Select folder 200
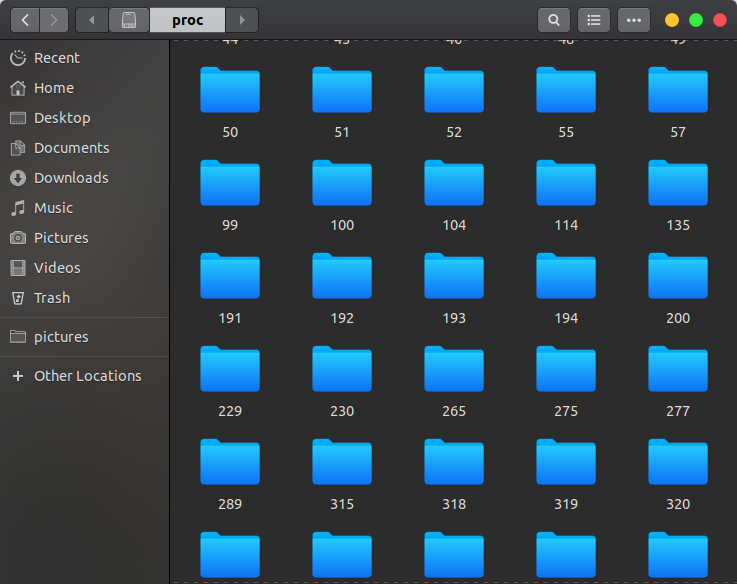This screenshot has height=584, width=737. (678, 276)
